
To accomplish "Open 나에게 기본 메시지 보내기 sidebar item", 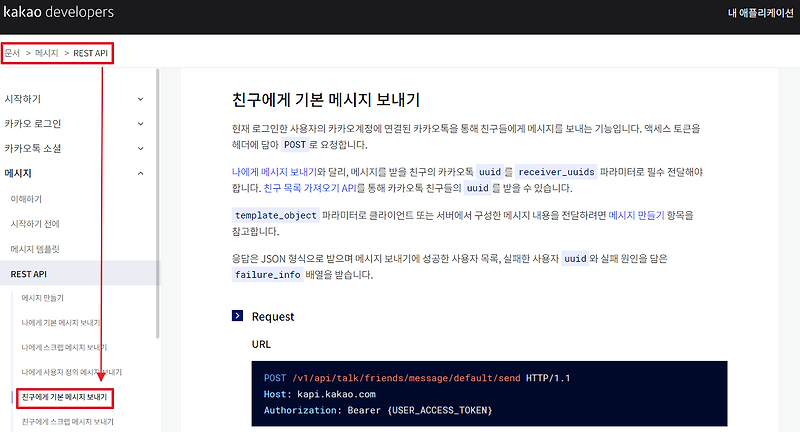I will pos(61,323).
